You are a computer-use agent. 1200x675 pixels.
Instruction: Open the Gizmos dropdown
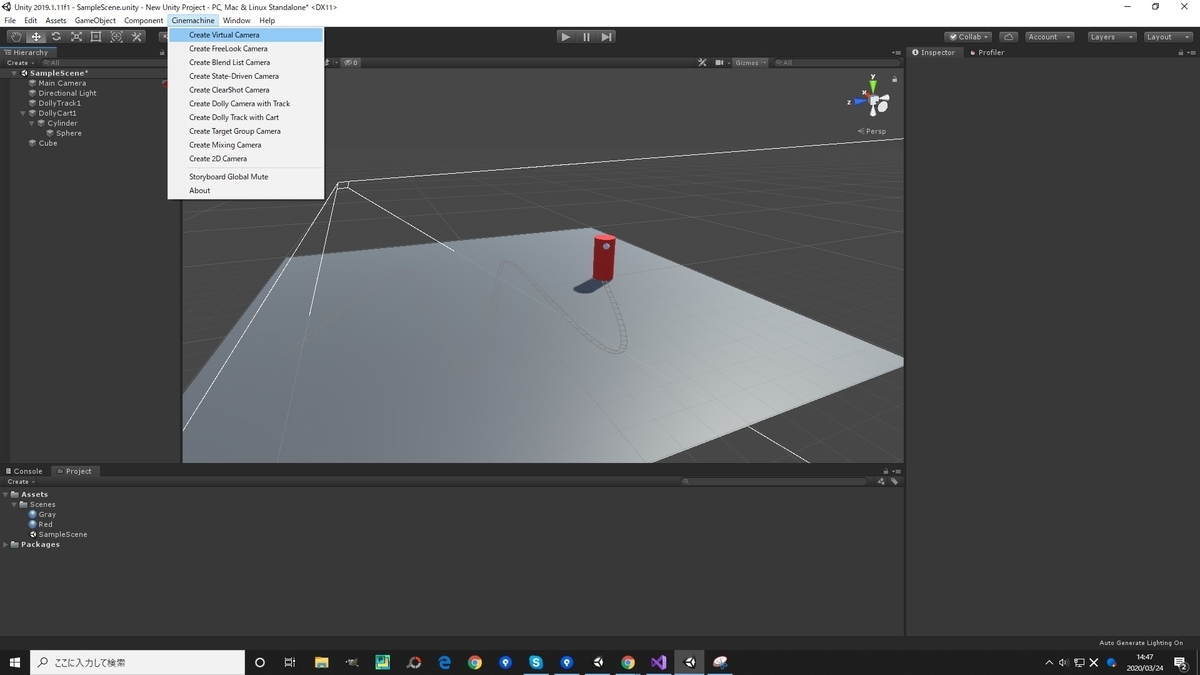pyautogui.click(x=750, y=62)
